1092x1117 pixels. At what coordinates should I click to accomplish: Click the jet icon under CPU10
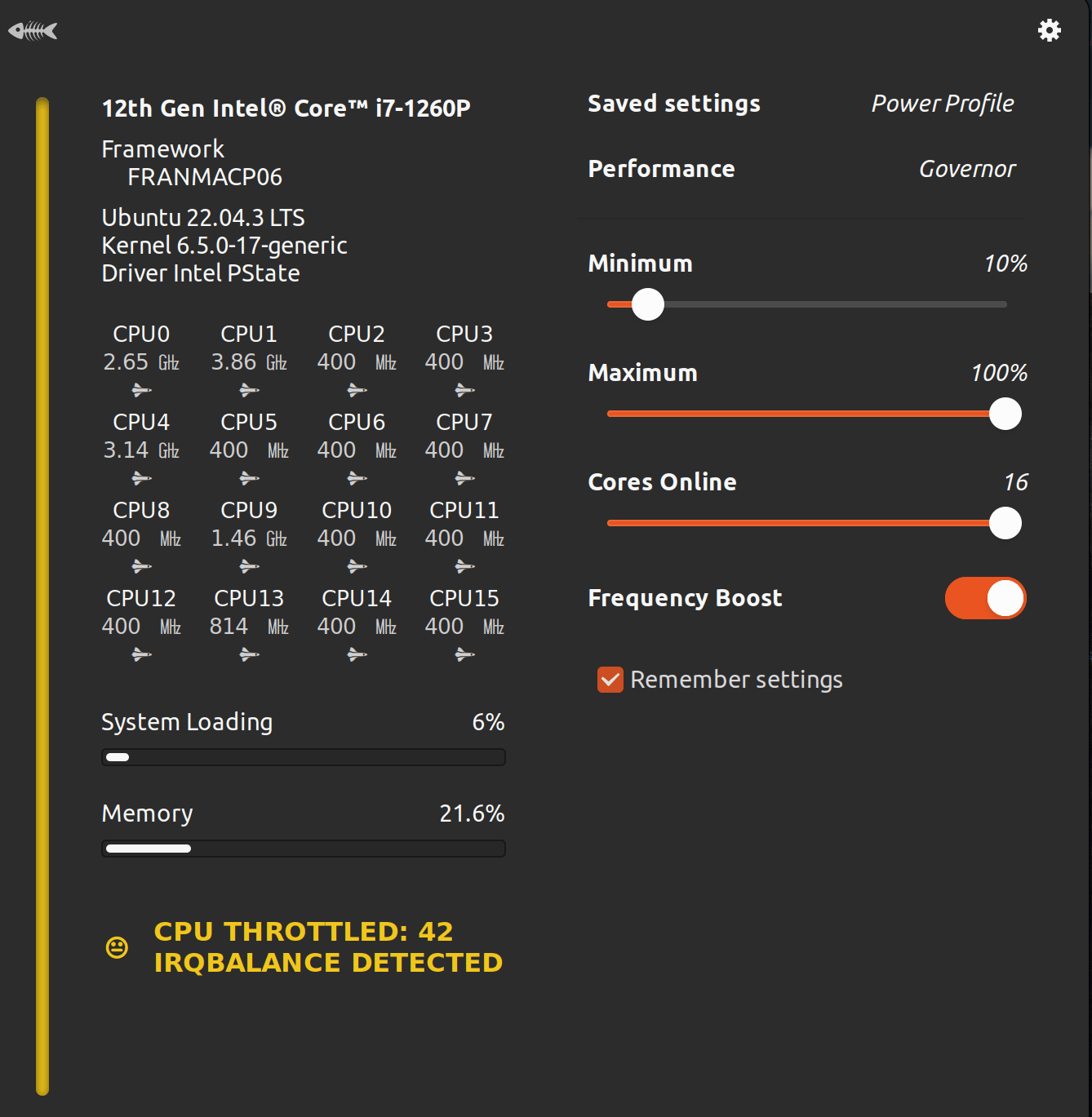(356, 566)
